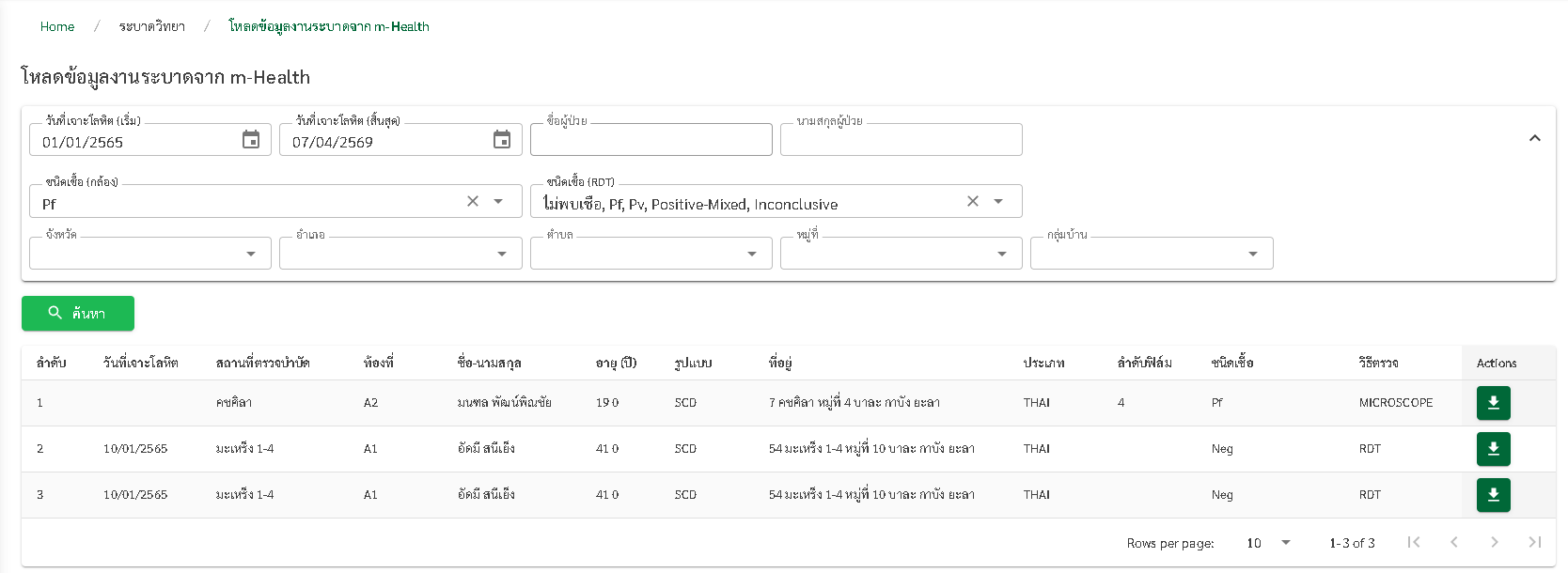Image resolution: width=1568 pixels, height=573 pixels.
Task: Jump to the last results page
Action: (1534, 542)
